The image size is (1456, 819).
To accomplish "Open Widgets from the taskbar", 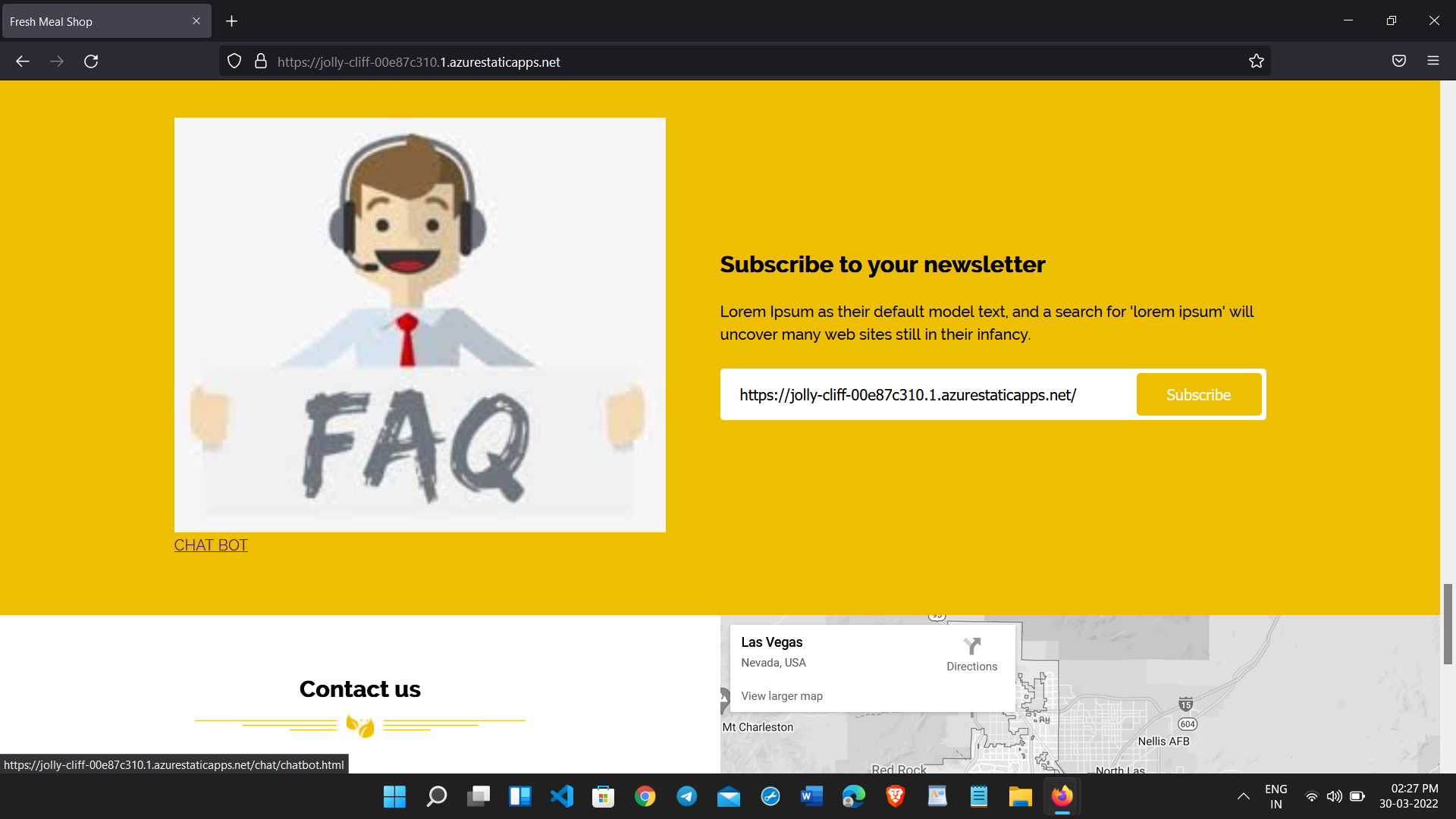I will tap(520, 796).
